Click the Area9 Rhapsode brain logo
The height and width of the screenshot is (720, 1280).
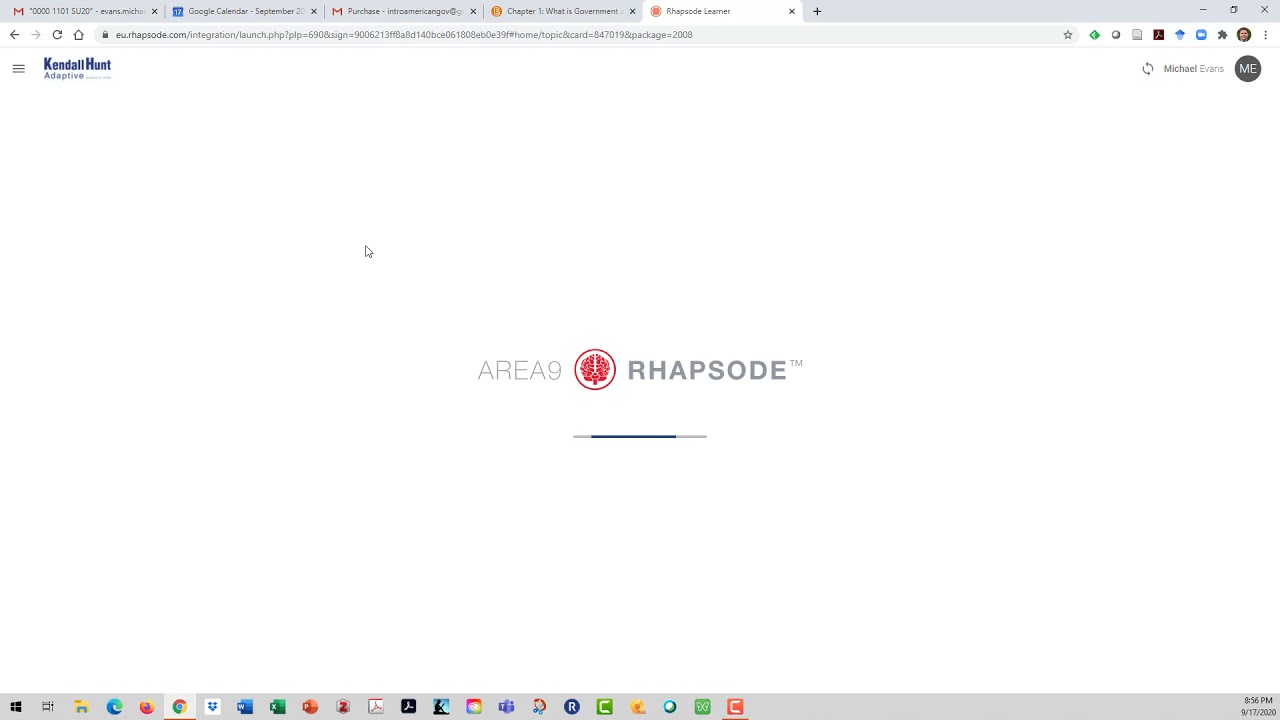tap(595, 370)
